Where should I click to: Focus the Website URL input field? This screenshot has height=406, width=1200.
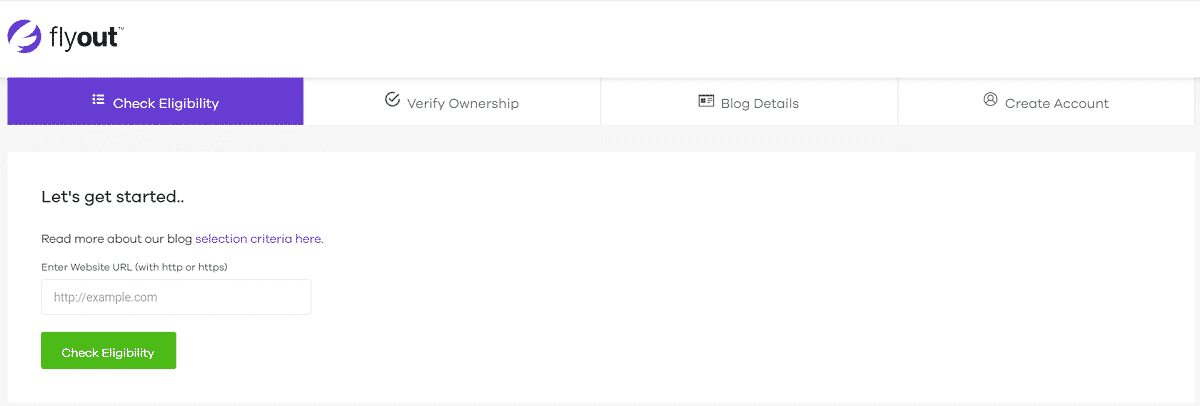pyautogui.click(x=176, y=297)
